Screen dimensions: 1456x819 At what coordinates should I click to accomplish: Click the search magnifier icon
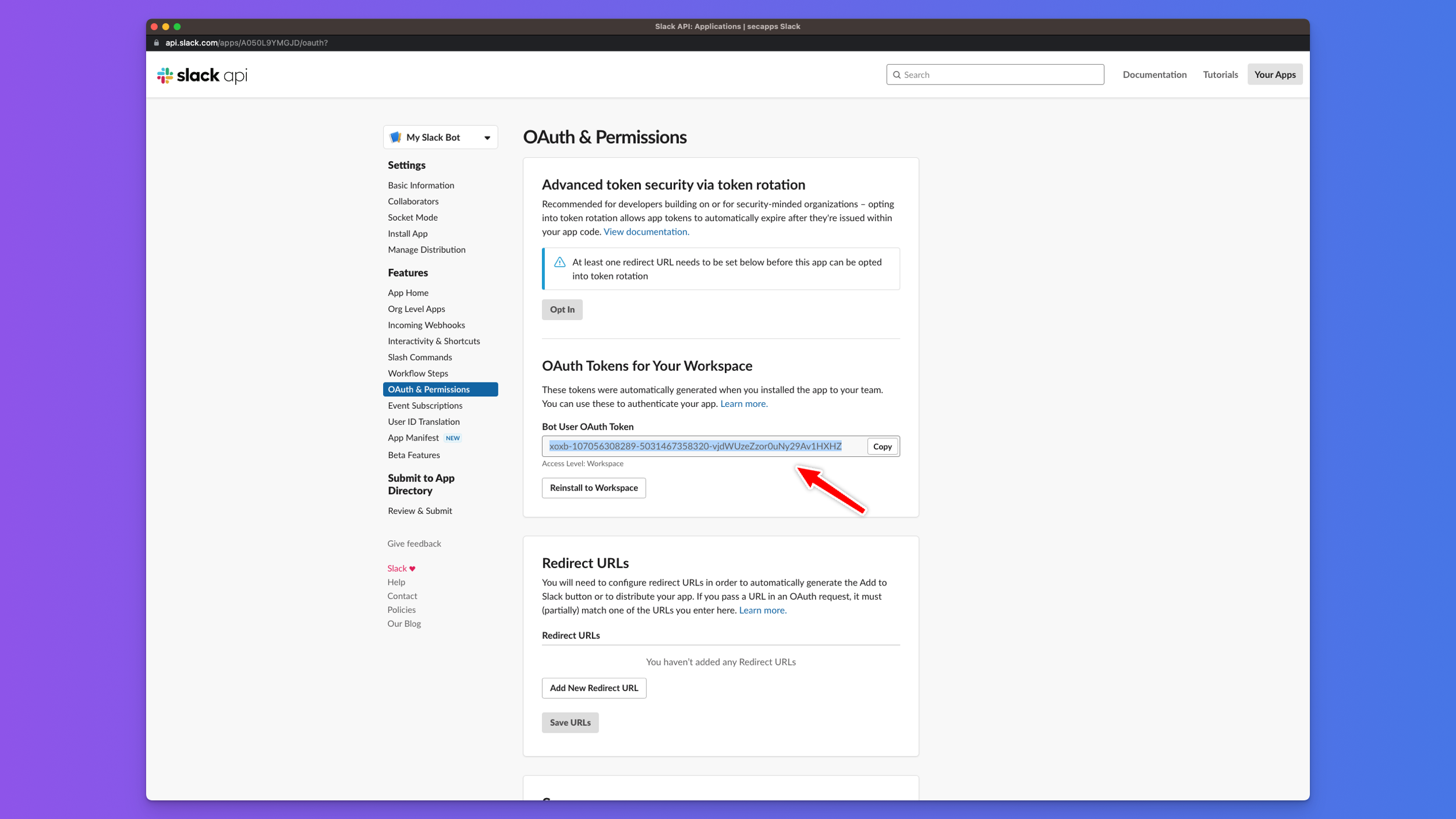click(897, 75)
